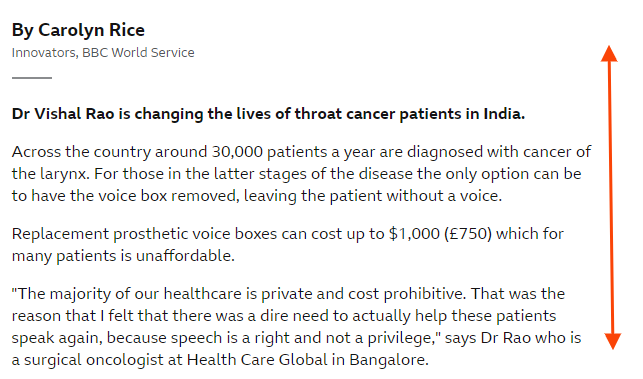Click the Innovators, BBC World Service byline
Image resolution: width=643 pixels, height=379 pixels.
(x=103, y=53)
